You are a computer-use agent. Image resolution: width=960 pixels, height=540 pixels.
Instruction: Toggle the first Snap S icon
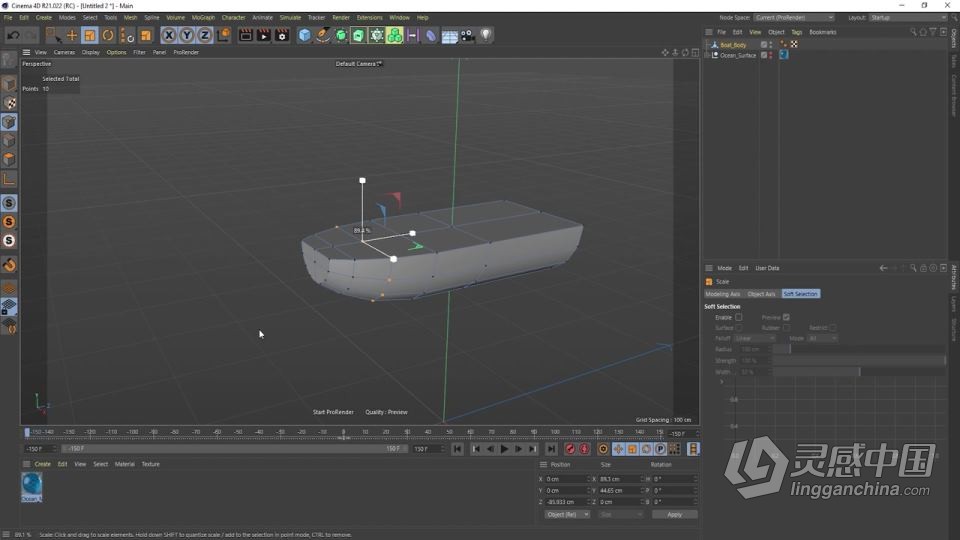point(9,203)
